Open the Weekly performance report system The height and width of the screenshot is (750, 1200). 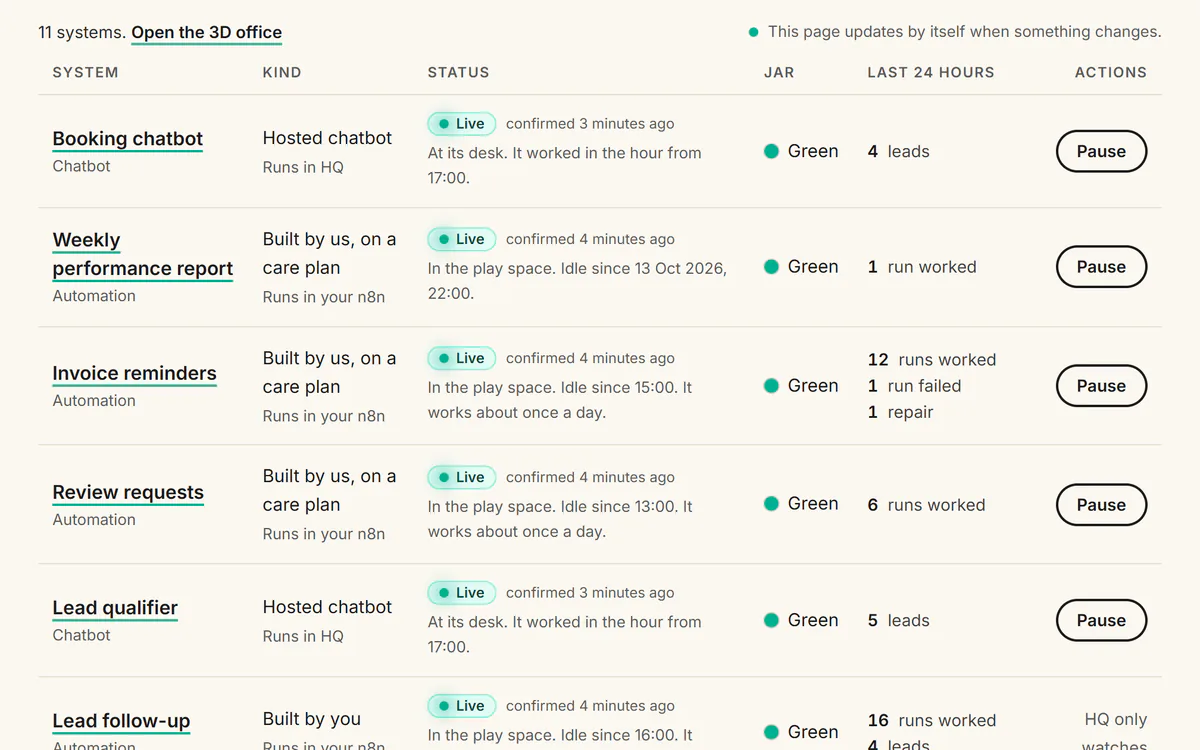(142, 254)
